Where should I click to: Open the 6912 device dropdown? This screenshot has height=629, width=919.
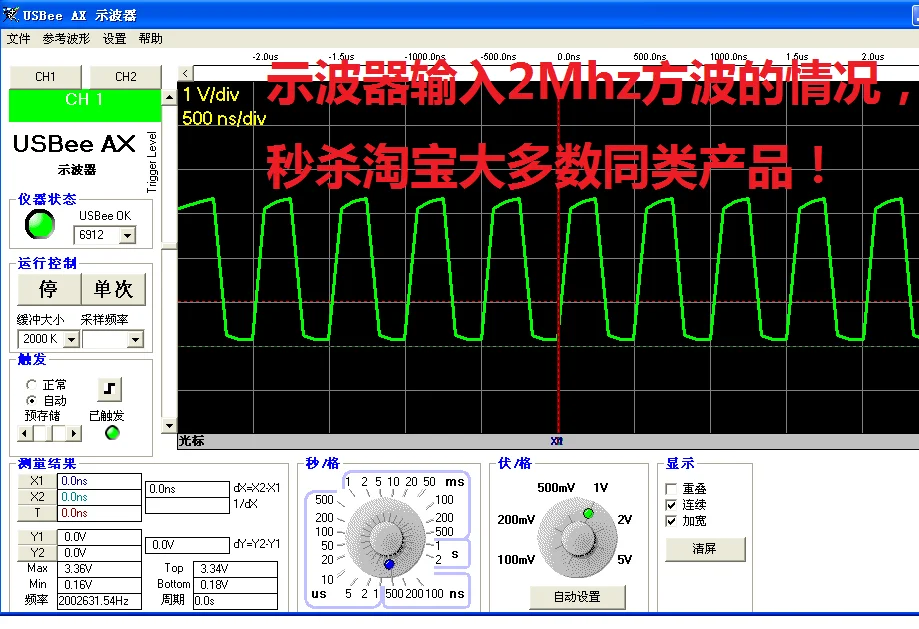coord(127,235)
